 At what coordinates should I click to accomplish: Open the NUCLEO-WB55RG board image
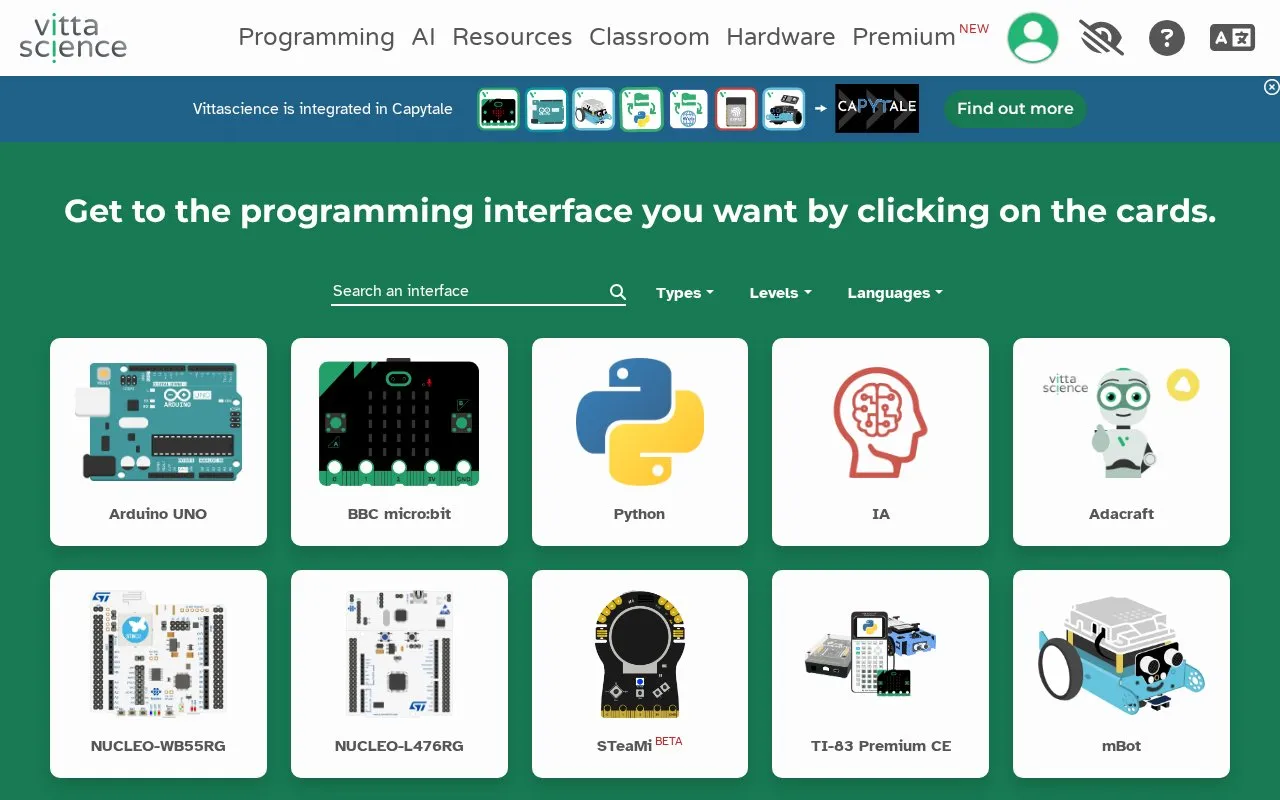tap(159, 653)
